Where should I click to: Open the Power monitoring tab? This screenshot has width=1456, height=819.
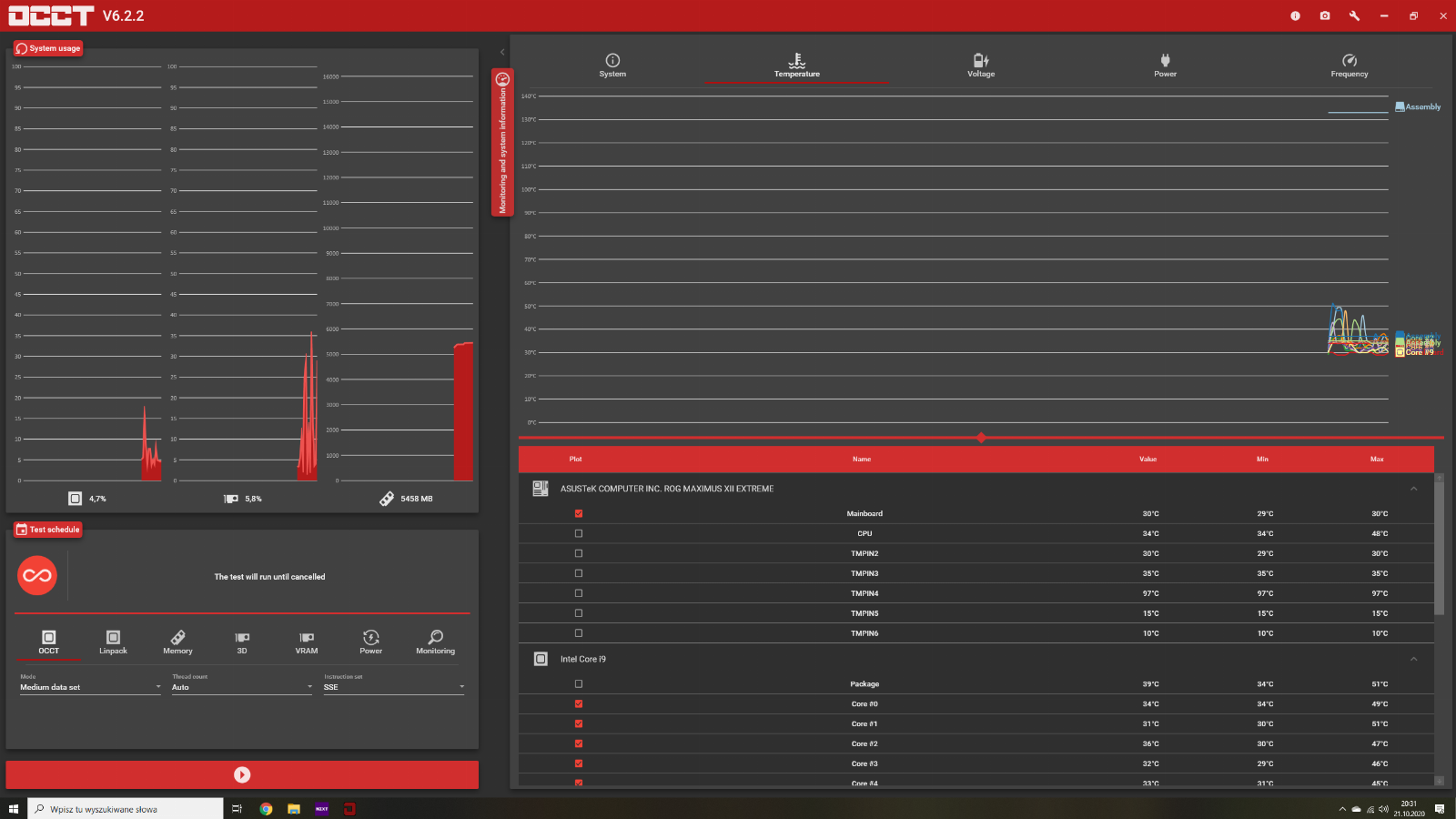1166,66
